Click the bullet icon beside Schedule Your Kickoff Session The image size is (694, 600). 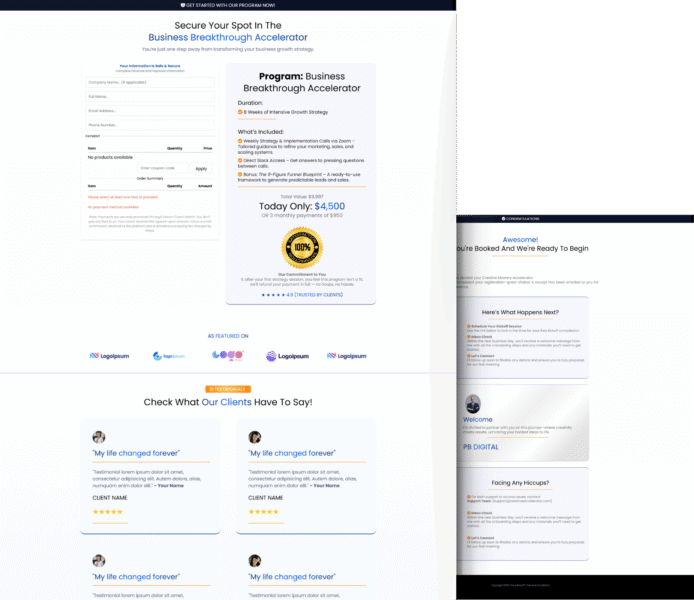point(469,326)
